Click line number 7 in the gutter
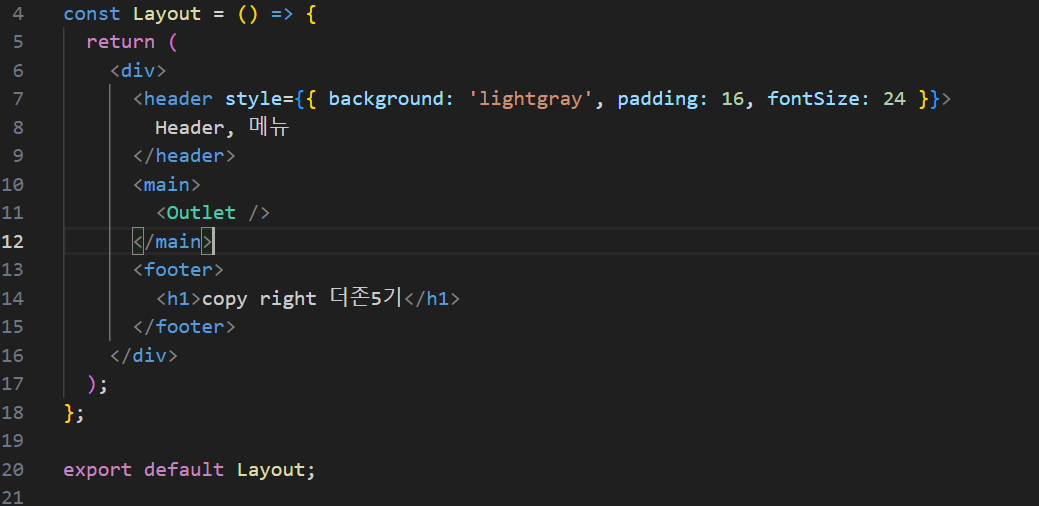 tap(18, 99)
